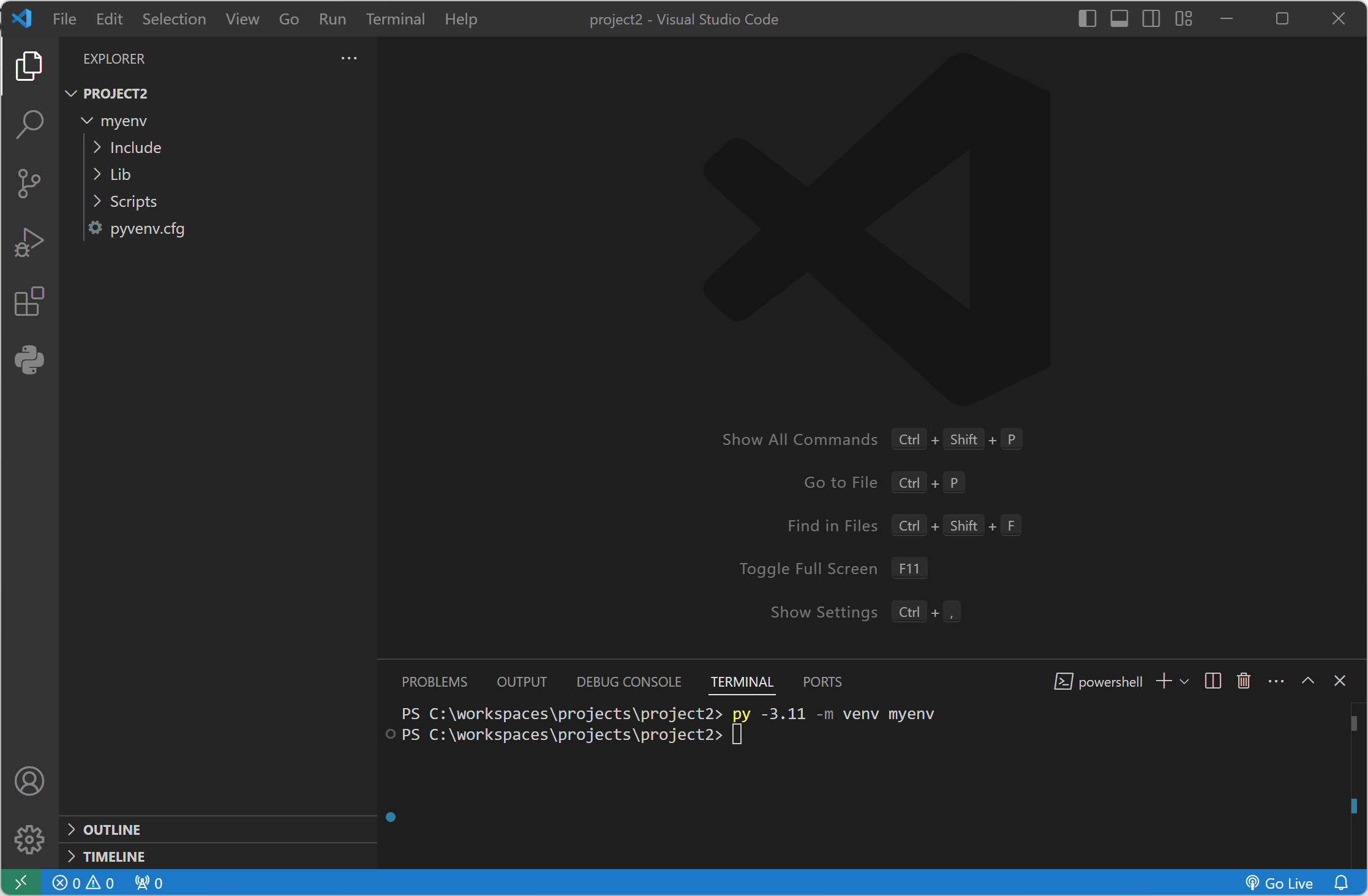Switch to the PROBLEMS tab
Image resolution: width=1368 pixels, height=896 pixels.
pos(434,682)
